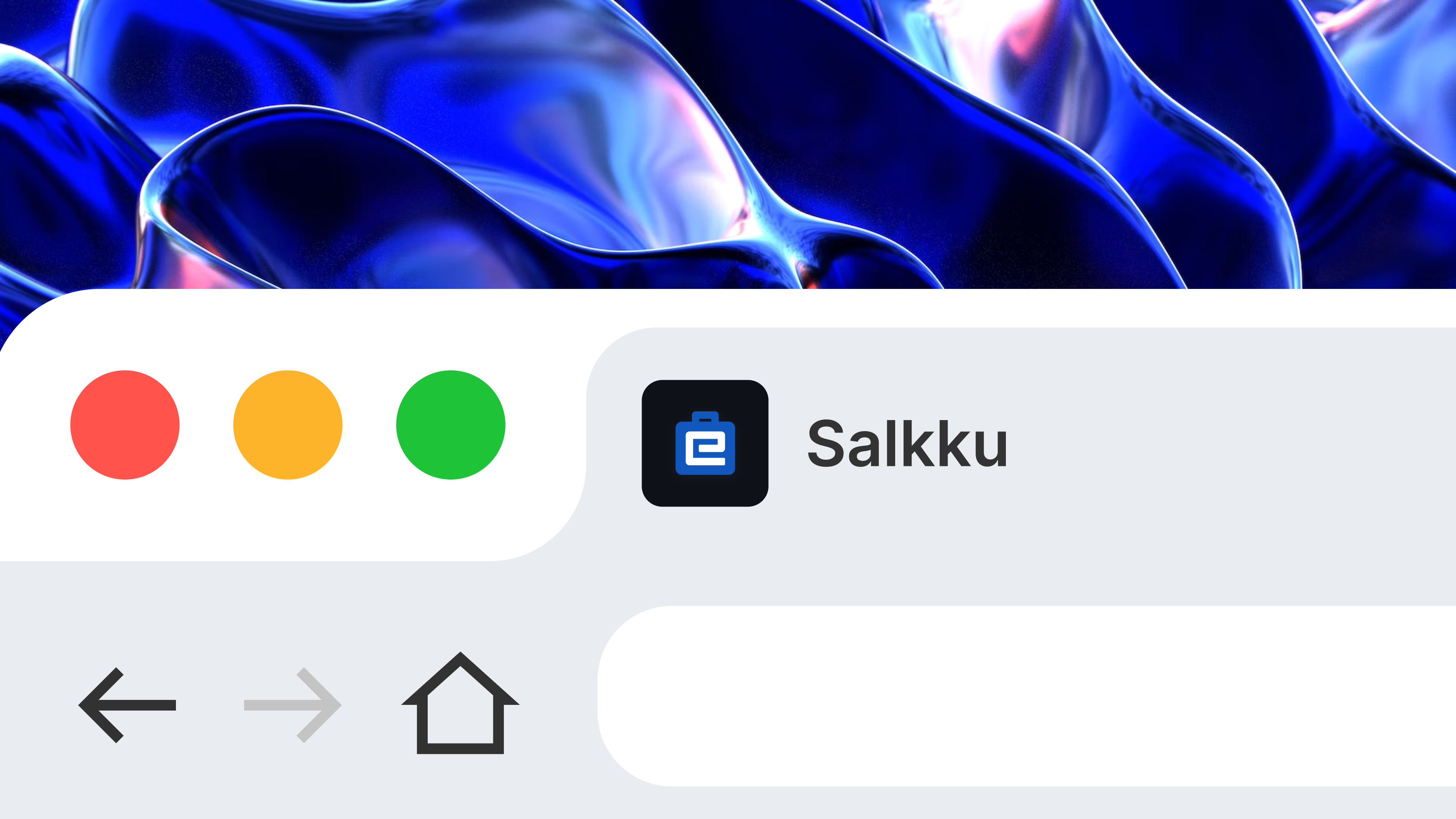
Task: Click the disabled right-pointing navigation arrow
Action: pyautogui.click(x=293, y=705)
